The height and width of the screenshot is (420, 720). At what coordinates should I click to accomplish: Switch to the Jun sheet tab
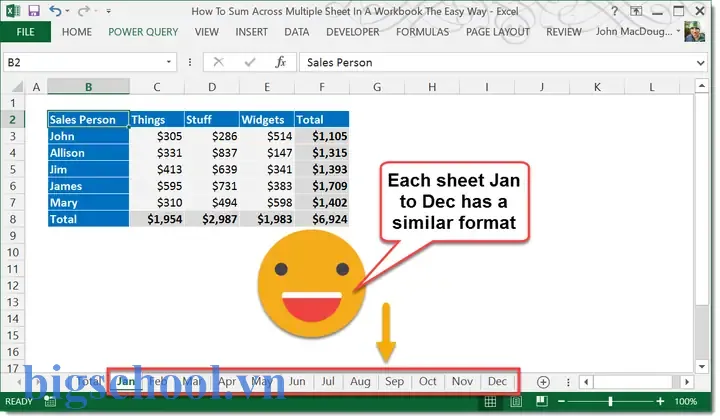click(297, 381)
